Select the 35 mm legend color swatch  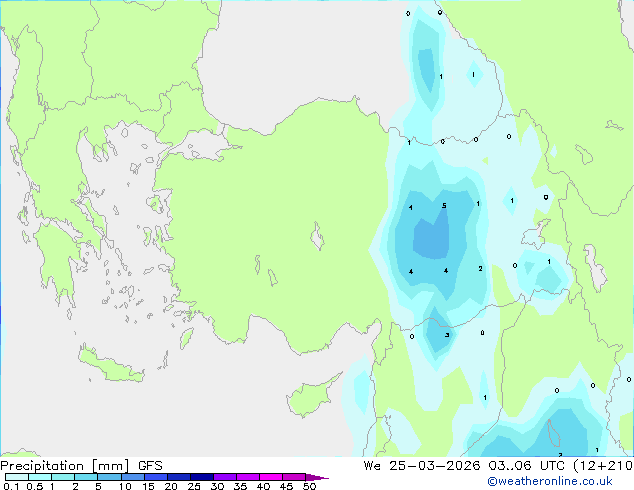(x=247, y=477)
